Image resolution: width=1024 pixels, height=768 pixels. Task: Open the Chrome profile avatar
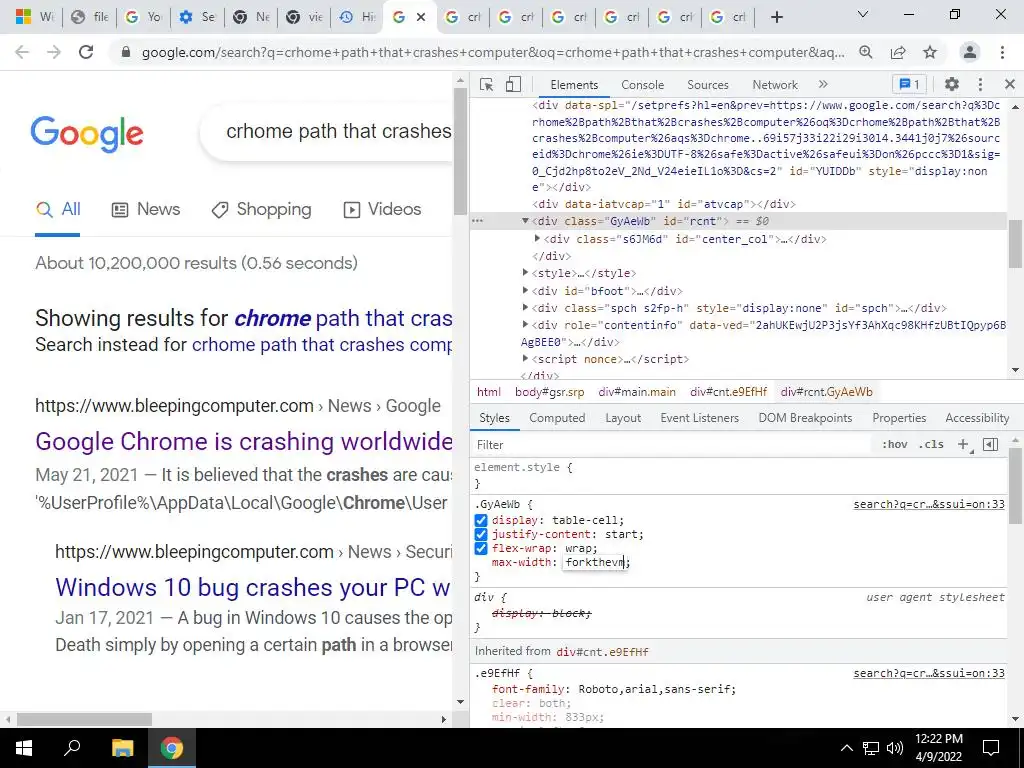coord(970,52)
